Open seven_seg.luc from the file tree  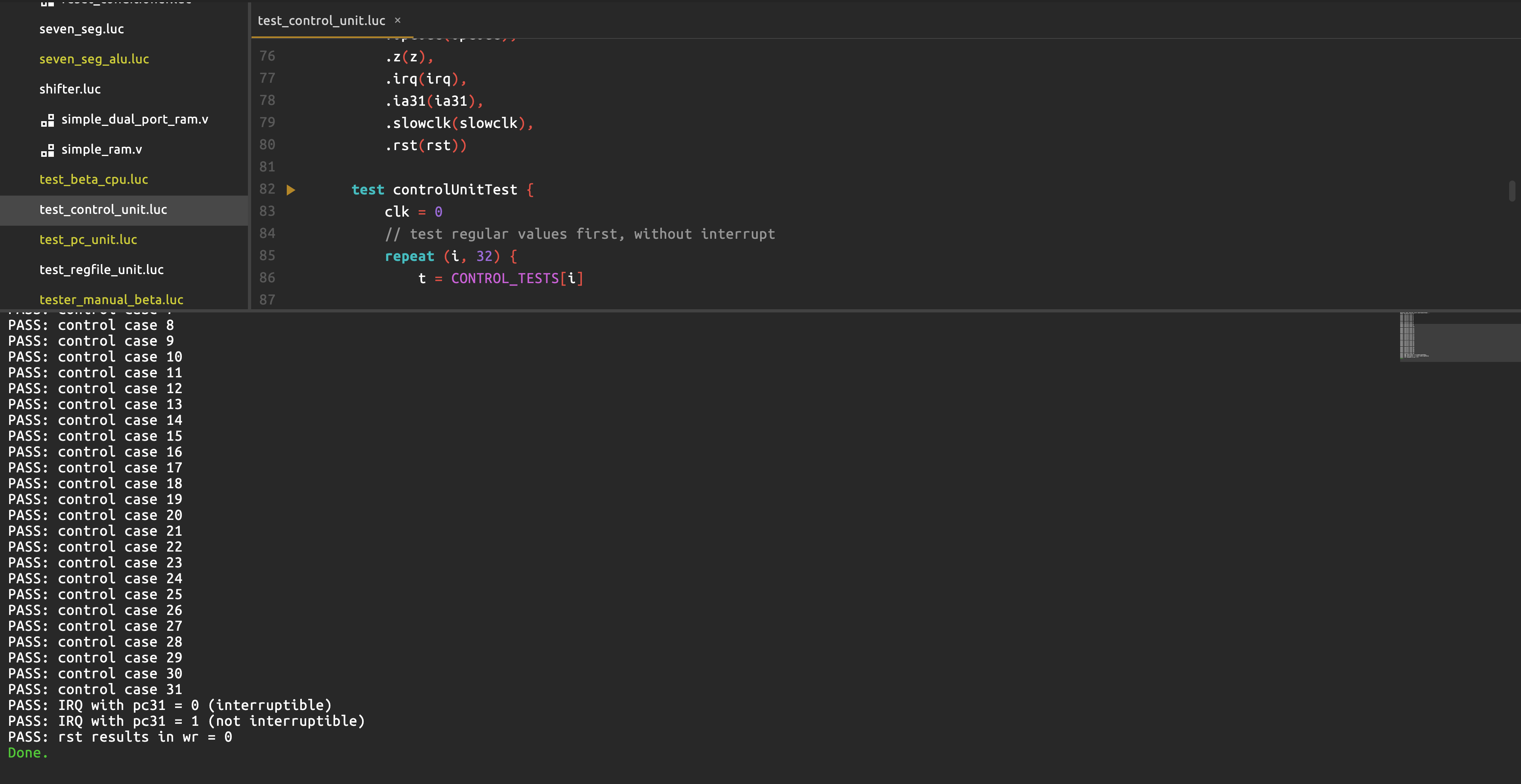82,29
